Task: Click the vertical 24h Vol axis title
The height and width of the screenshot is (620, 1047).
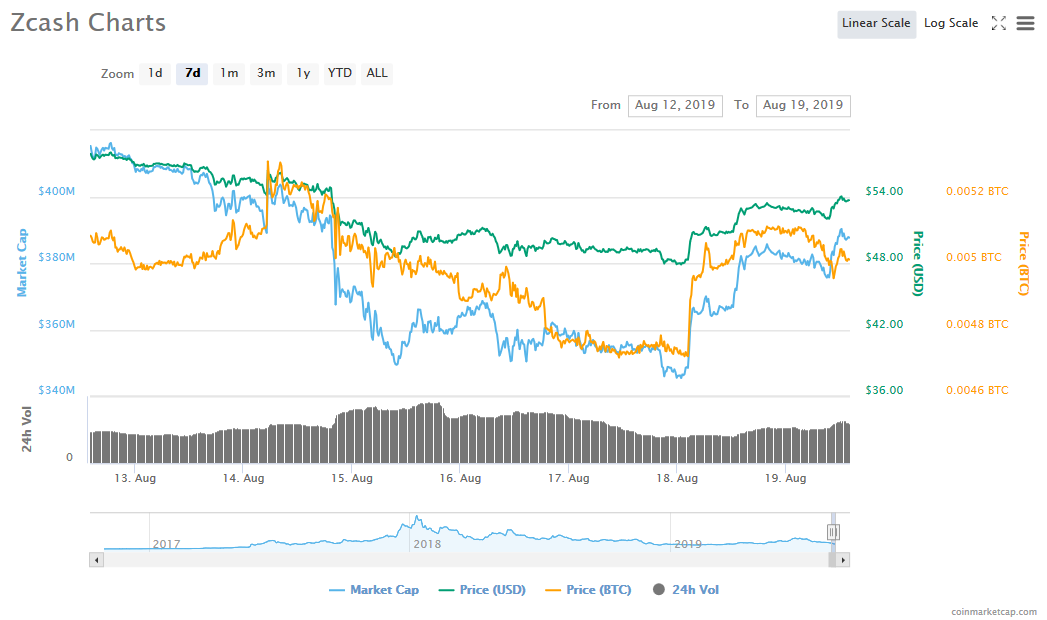Action: coord(27,429)
